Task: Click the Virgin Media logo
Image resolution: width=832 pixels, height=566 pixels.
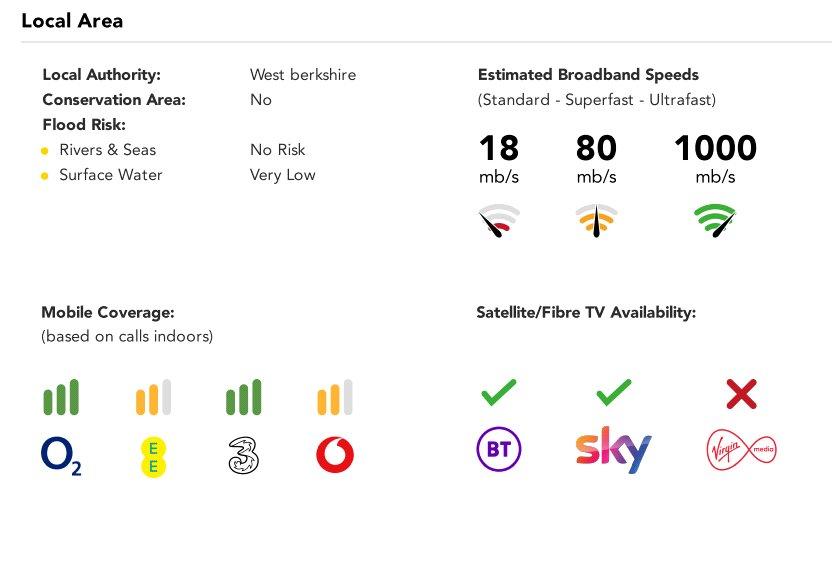Action: click(741, 450)
